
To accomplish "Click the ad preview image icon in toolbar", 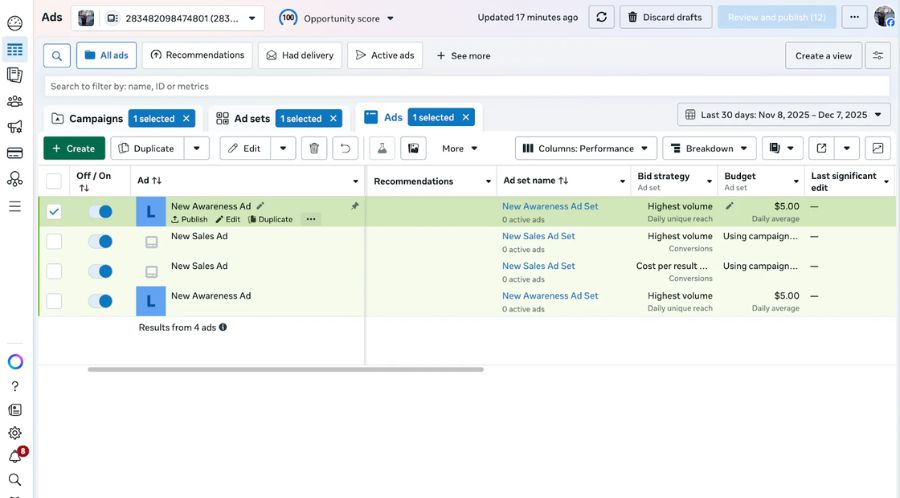I will click(x=413, y=148).
